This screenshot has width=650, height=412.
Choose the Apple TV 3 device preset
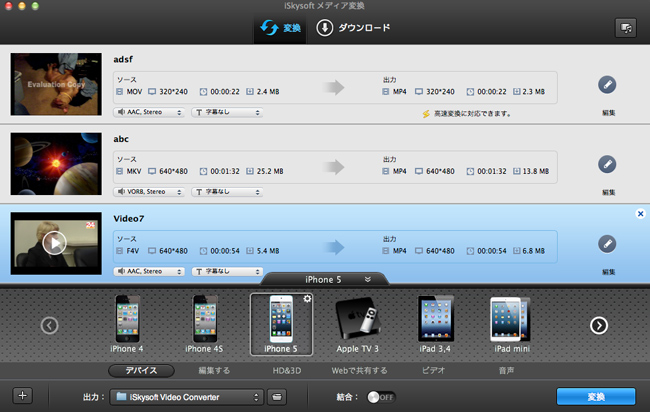click(x=357, y=324)
